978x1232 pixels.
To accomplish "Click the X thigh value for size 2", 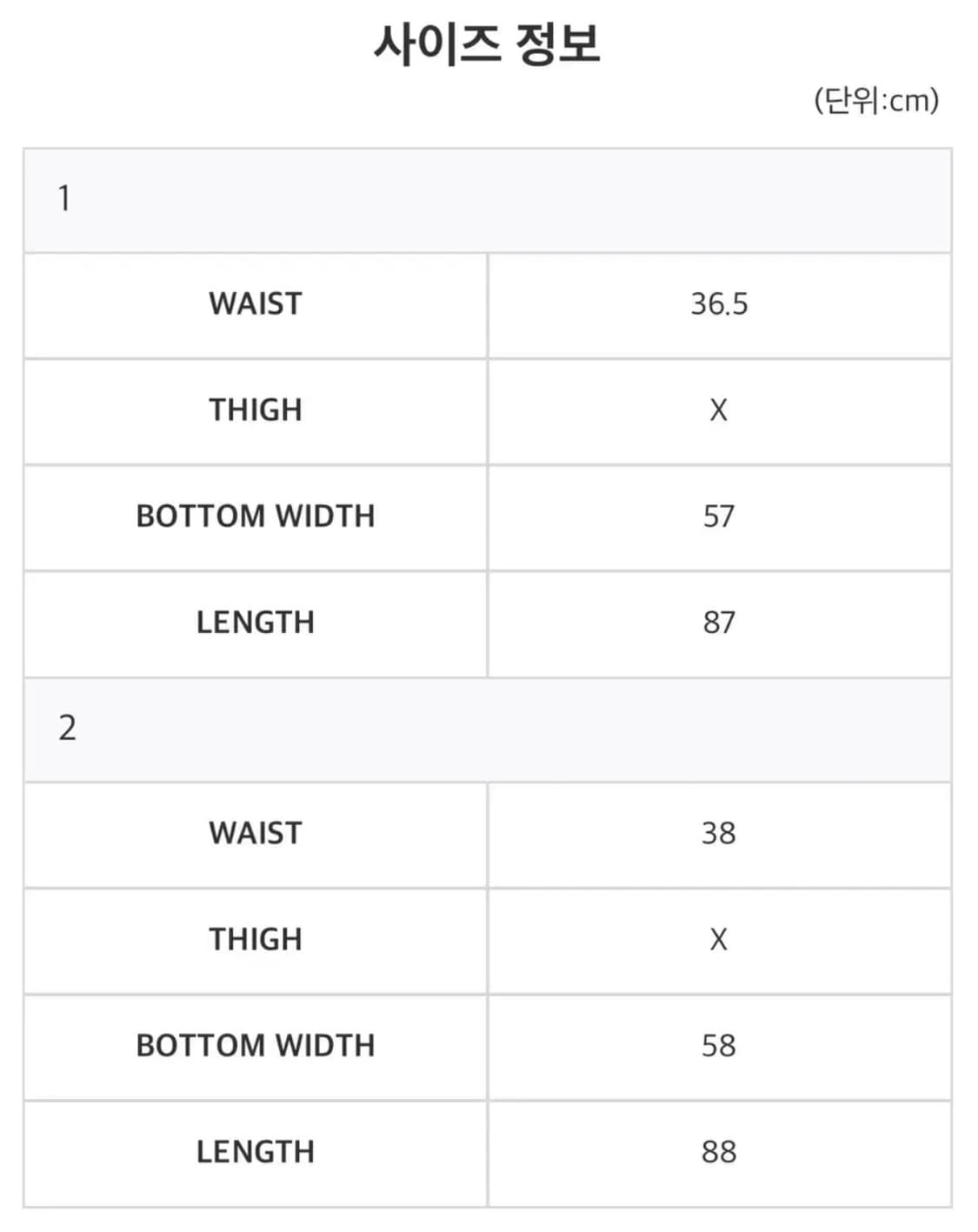I will [x=719, y=940].
